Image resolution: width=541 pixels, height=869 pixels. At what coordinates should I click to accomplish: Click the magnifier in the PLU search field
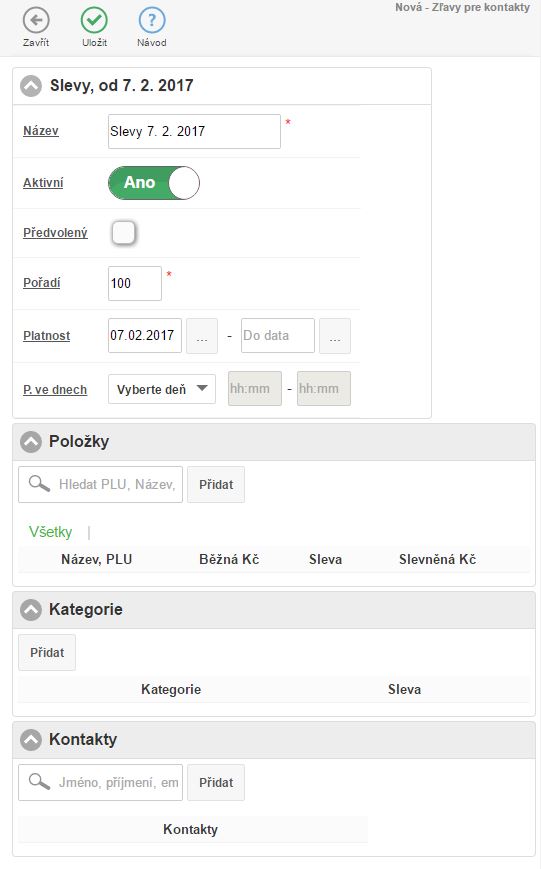[39, 484]
